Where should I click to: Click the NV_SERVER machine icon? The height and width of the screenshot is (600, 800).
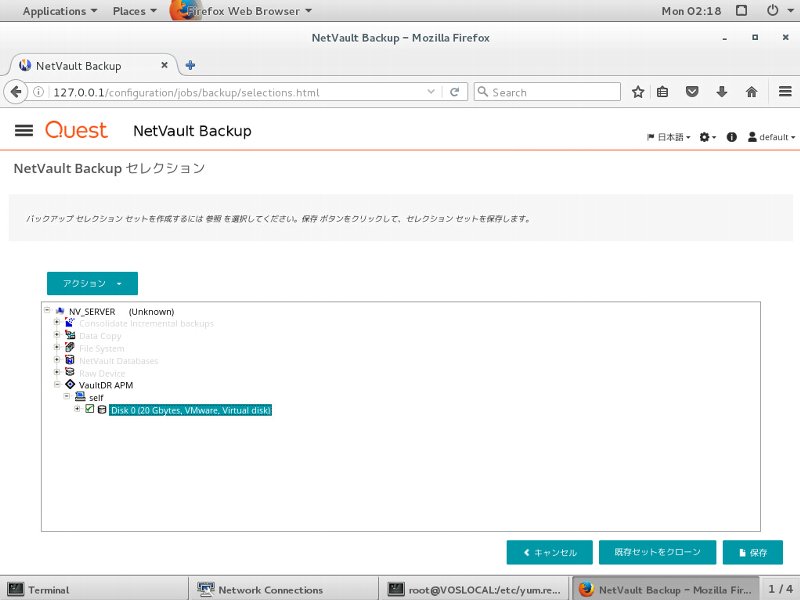click(x=60, y=311)
